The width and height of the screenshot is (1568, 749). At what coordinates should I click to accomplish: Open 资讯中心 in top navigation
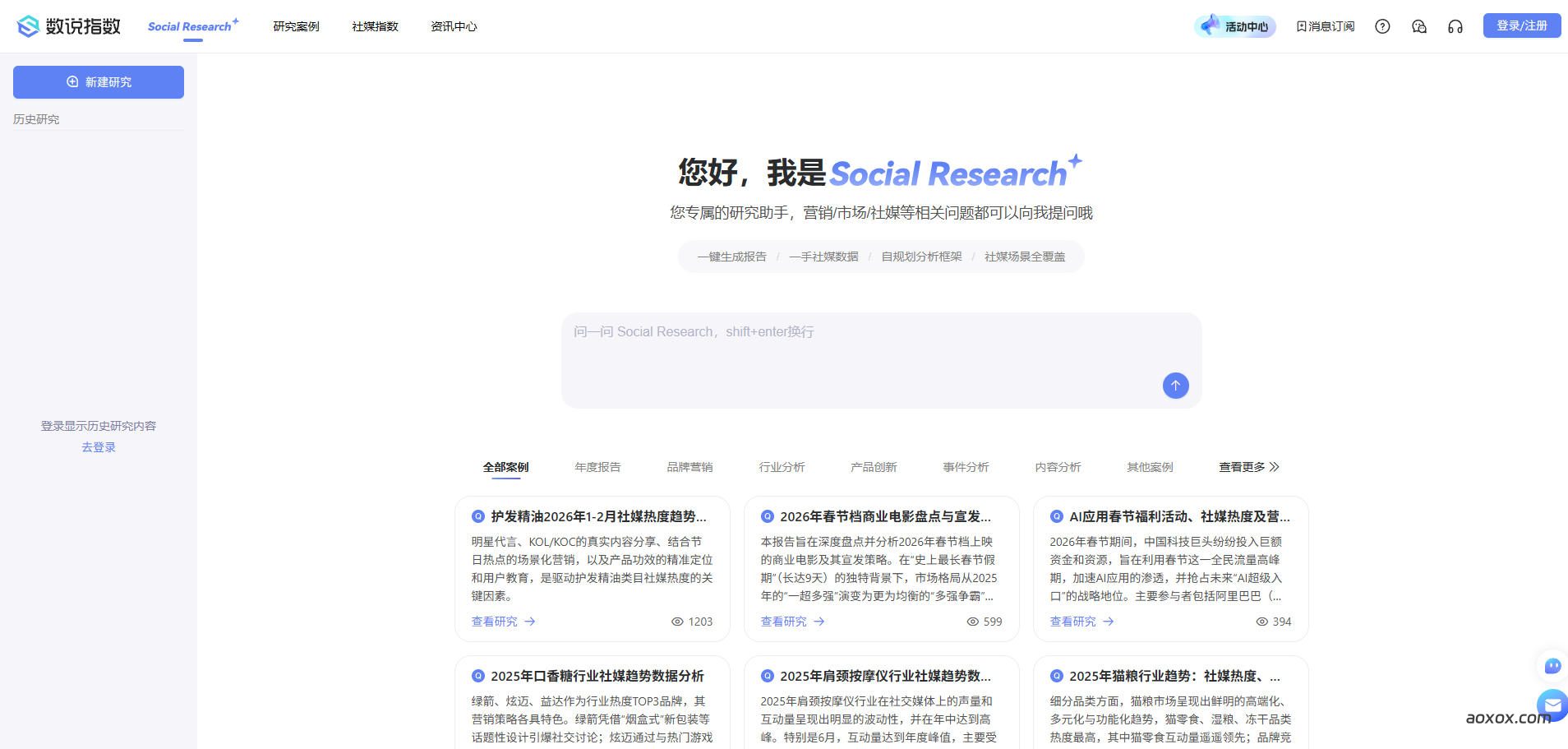click(454, 26)
